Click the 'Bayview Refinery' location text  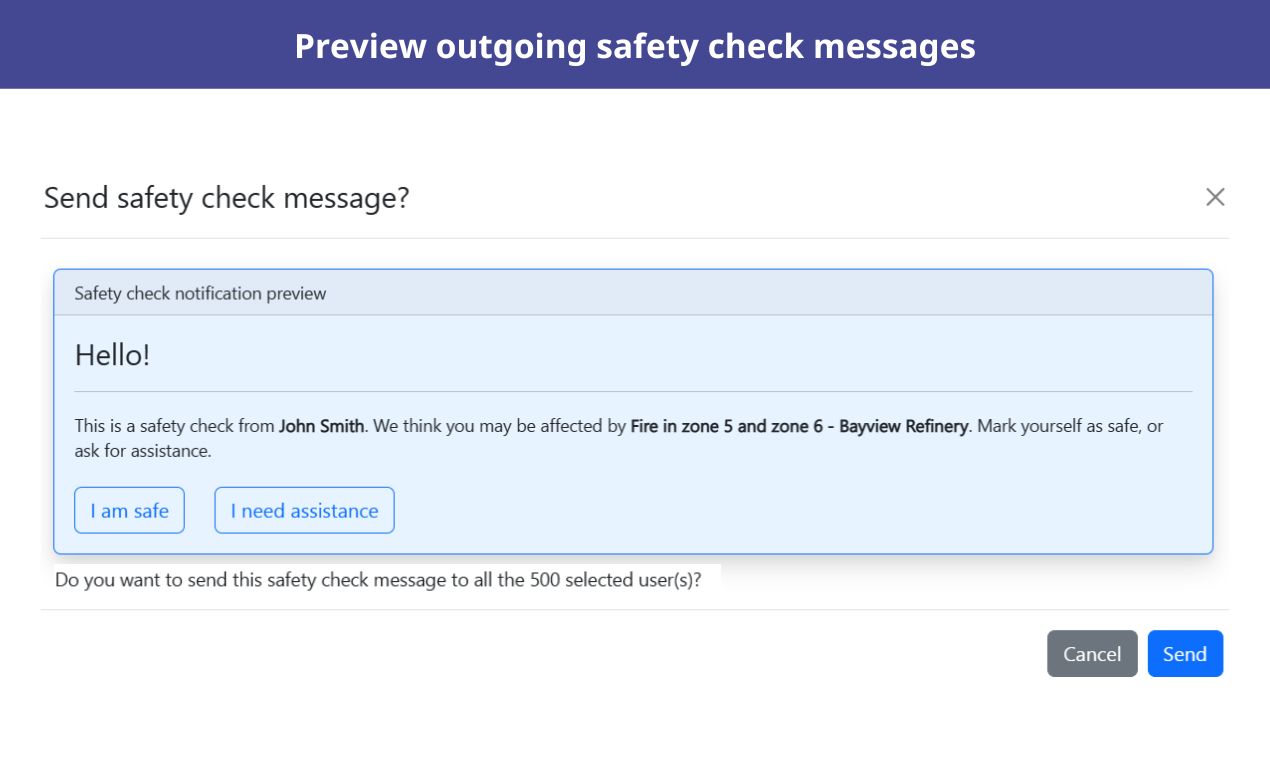903,426
